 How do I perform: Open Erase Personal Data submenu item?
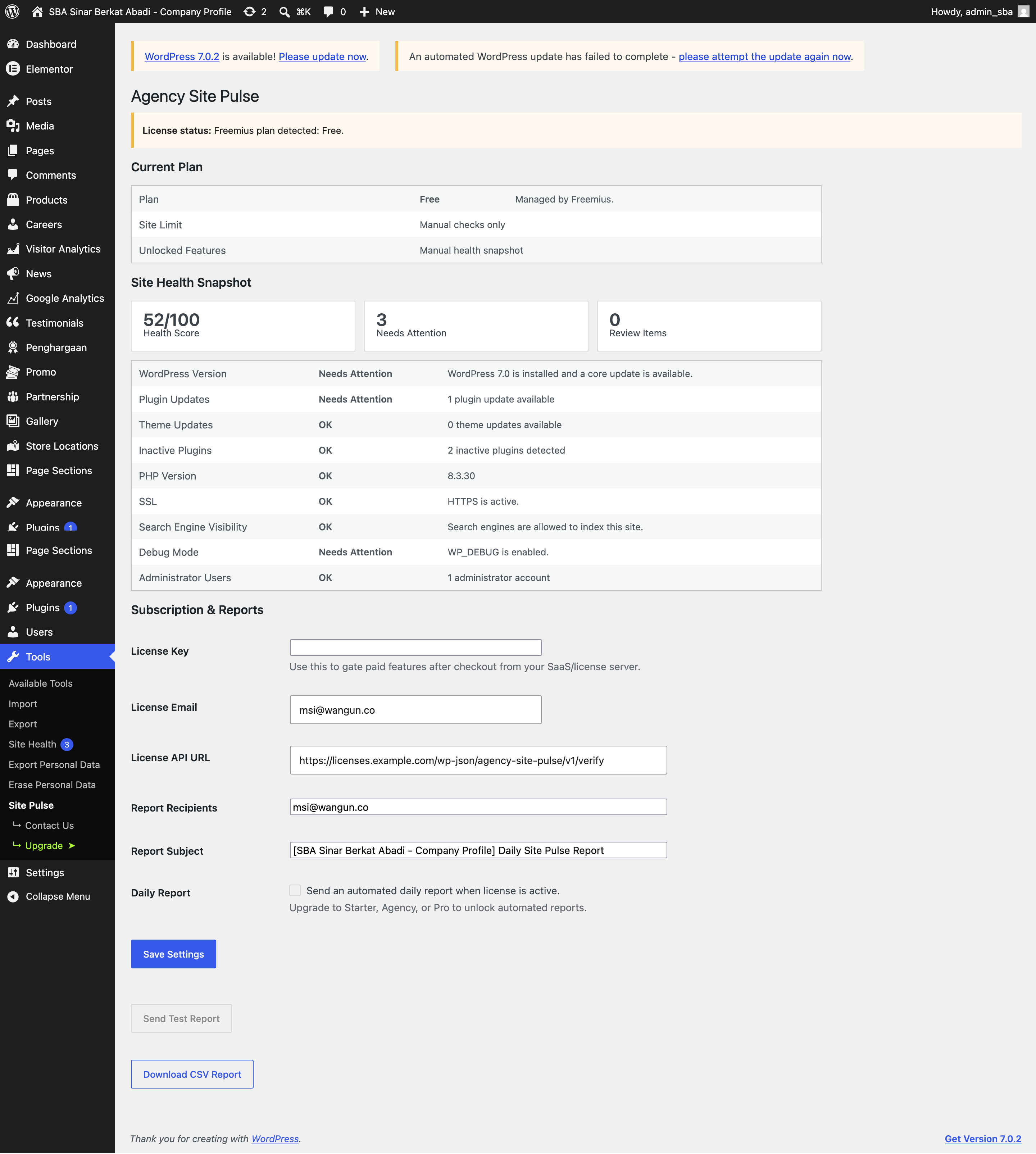pyautogui.click(x=52, y=785)
